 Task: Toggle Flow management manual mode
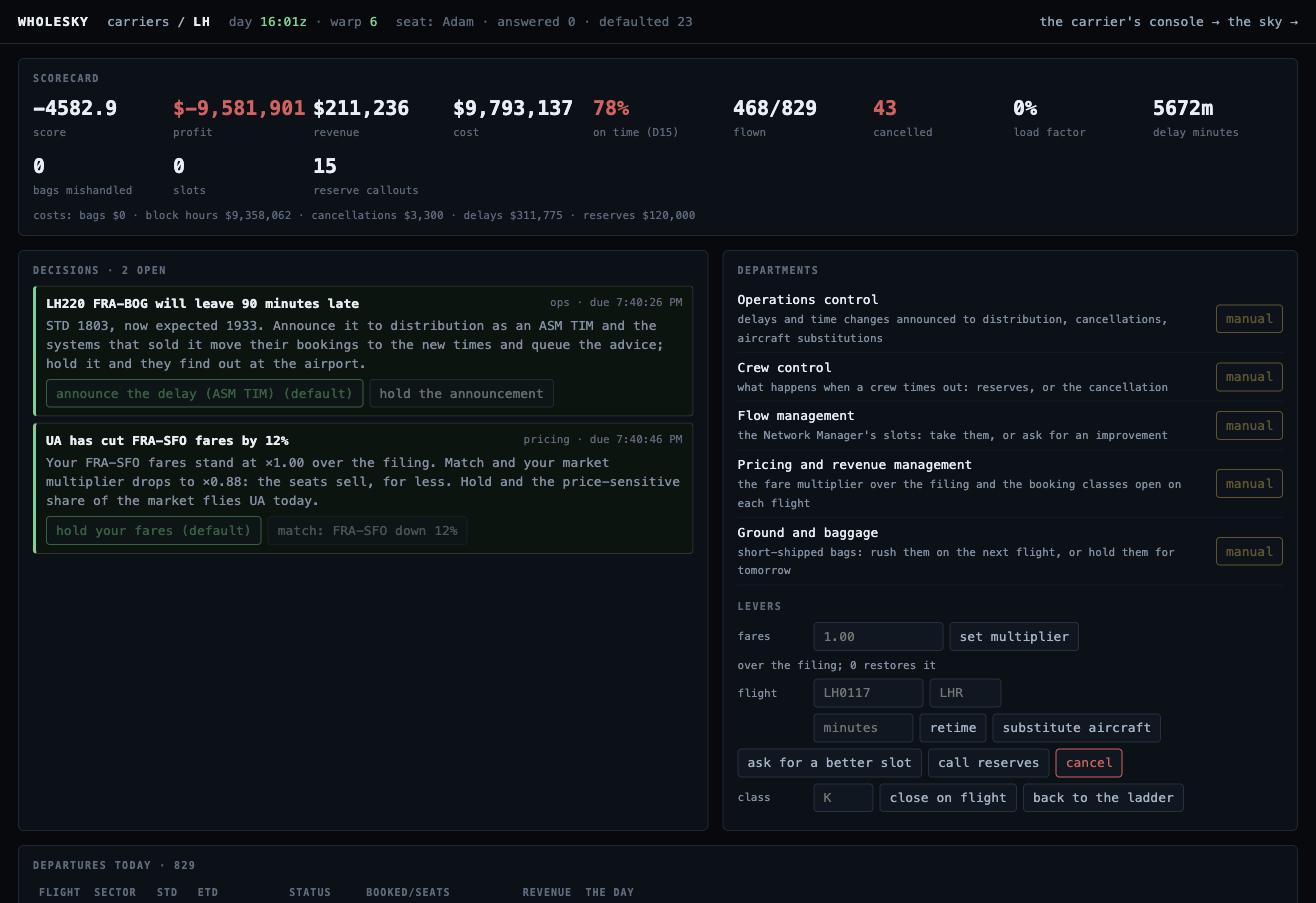click(x=1249, y=426)
